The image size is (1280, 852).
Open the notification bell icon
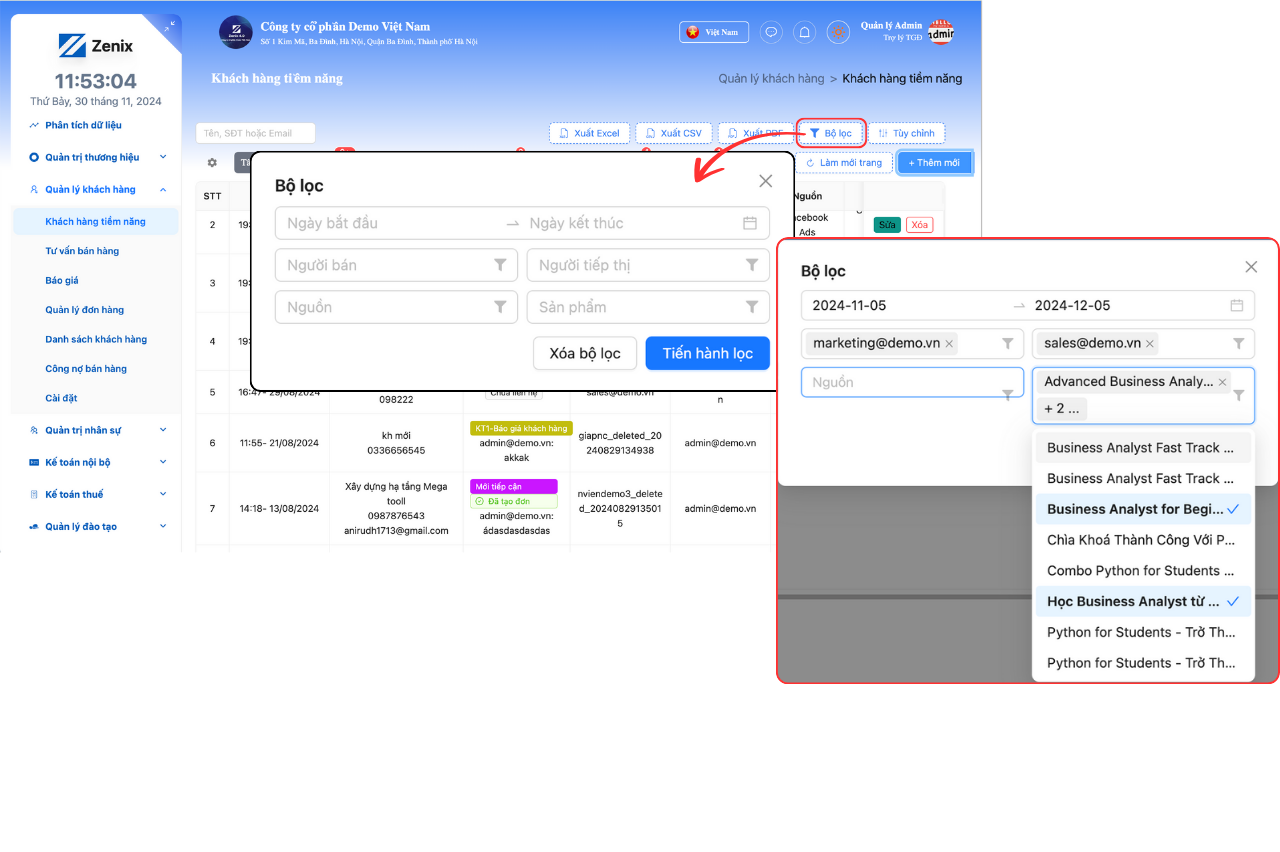click(x=804, y=32)
